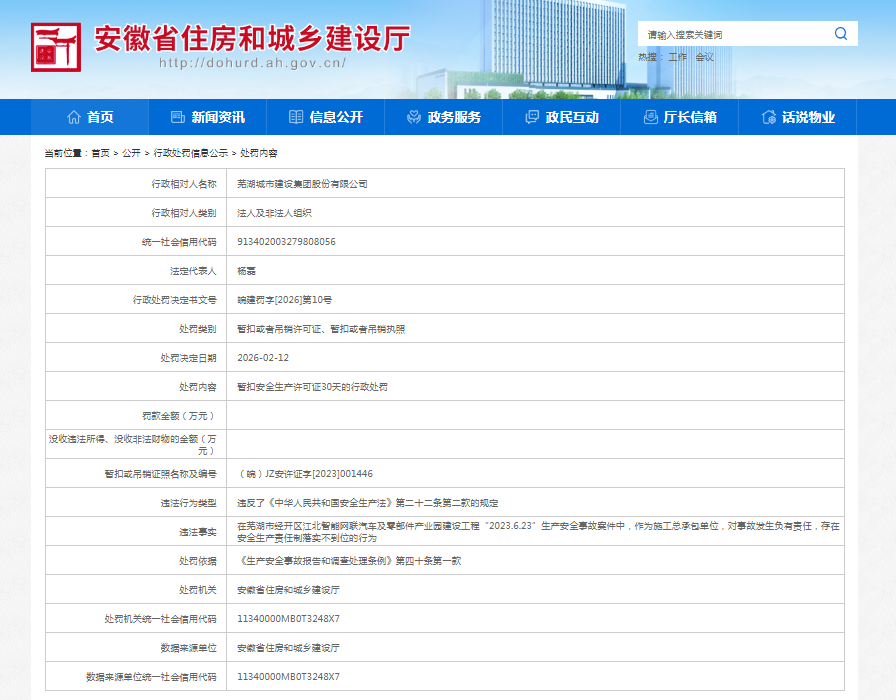
Task: Click the service icon beside 政务服务
Action: [414, 117]
